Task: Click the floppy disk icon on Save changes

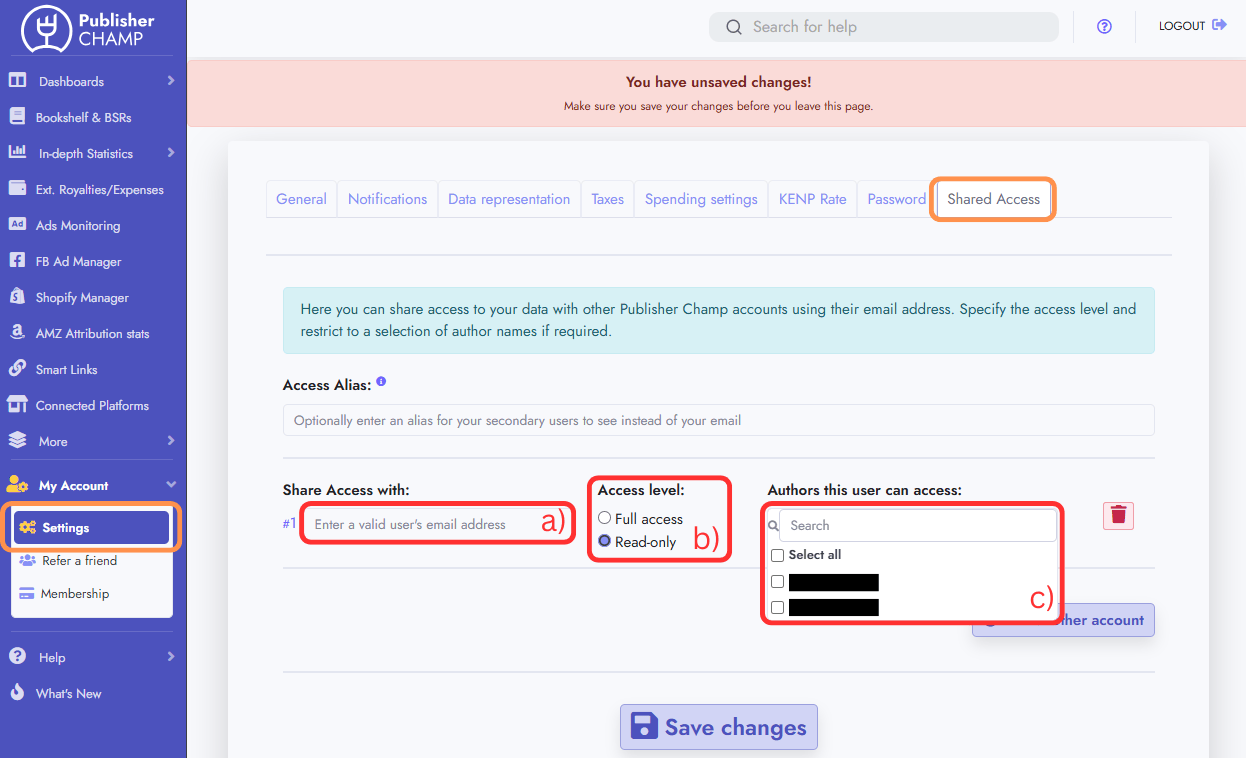Action: pyautogui.click(x=645, y=726)
